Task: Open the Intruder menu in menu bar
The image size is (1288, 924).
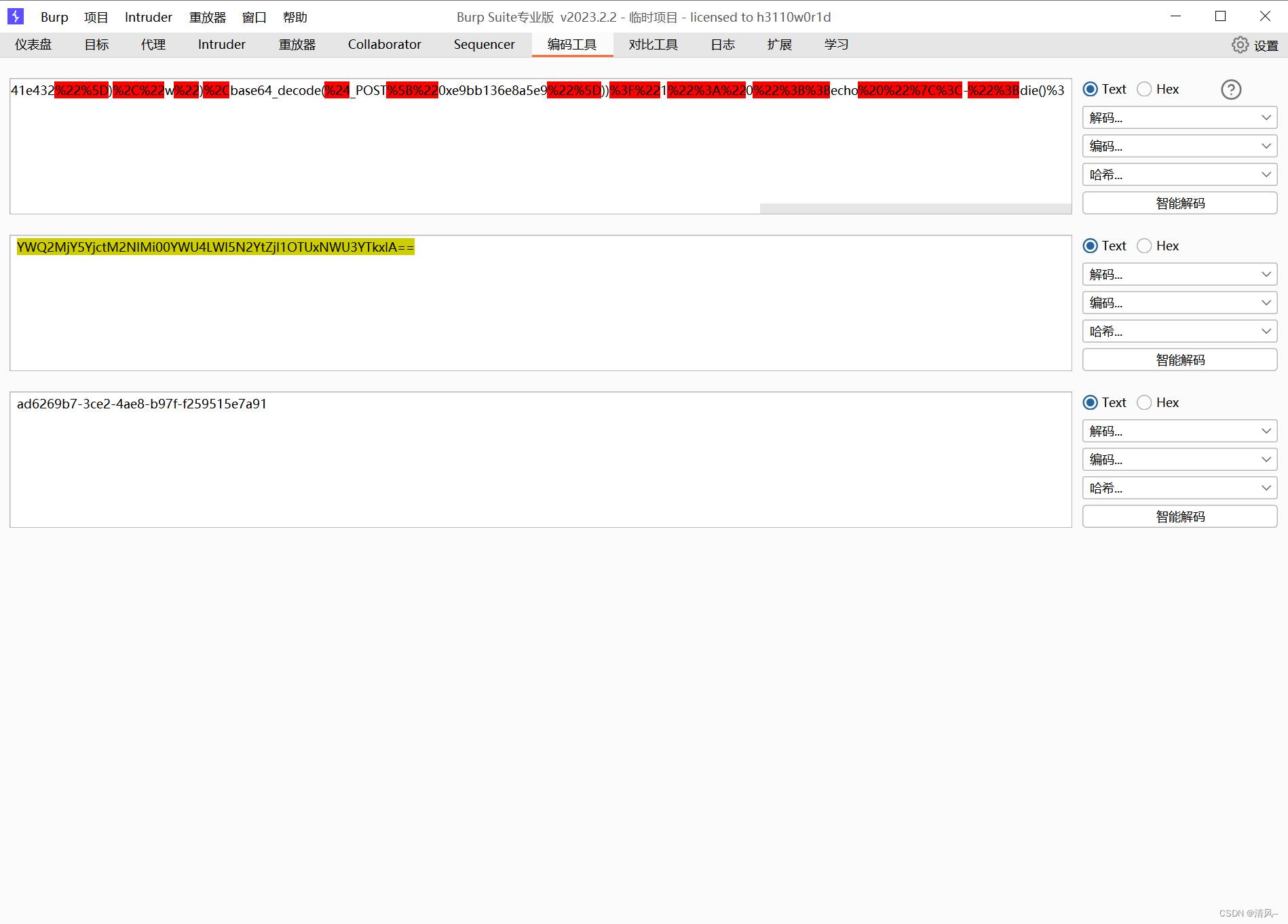Action: point(148,17)
